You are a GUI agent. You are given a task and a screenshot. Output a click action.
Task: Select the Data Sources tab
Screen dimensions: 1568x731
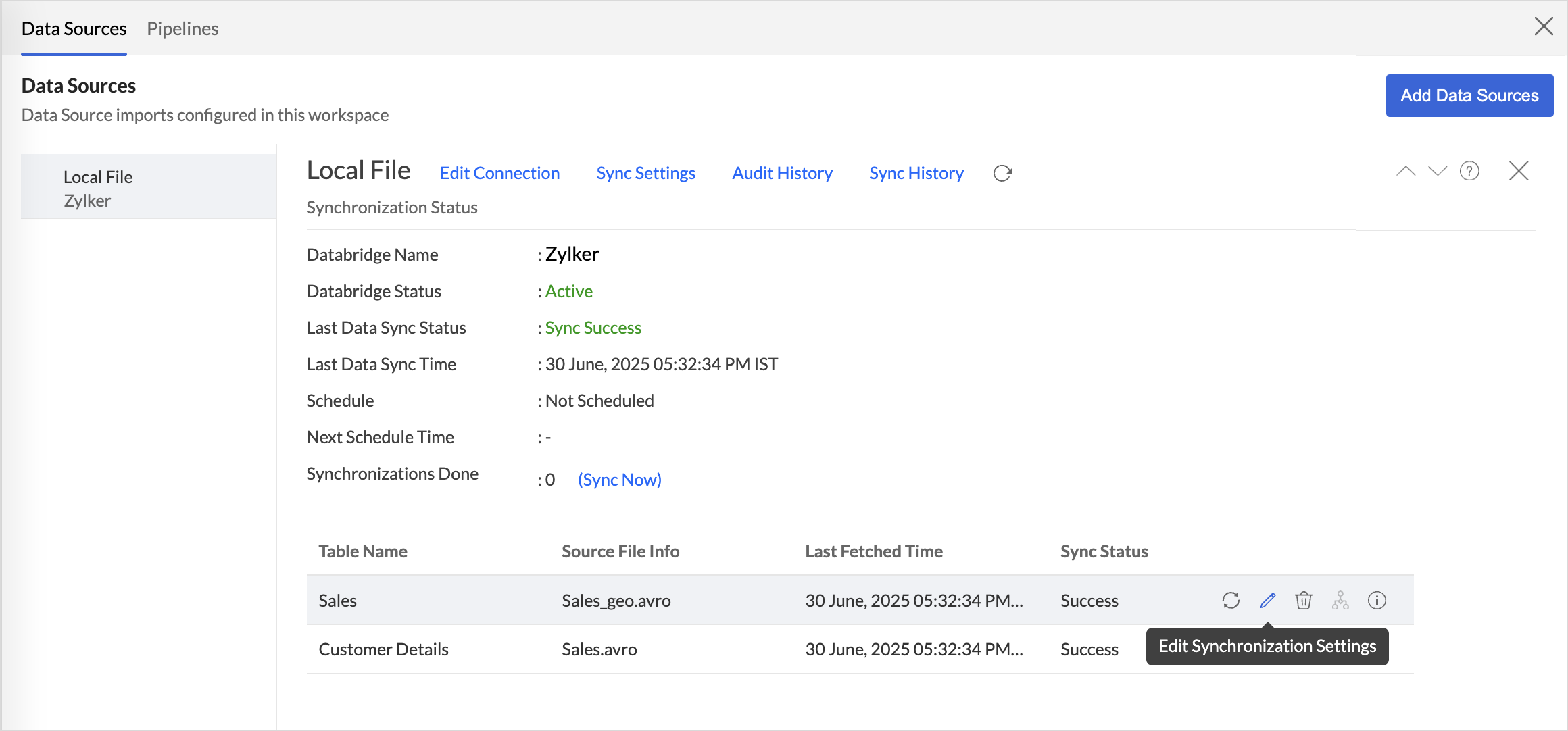74,28
